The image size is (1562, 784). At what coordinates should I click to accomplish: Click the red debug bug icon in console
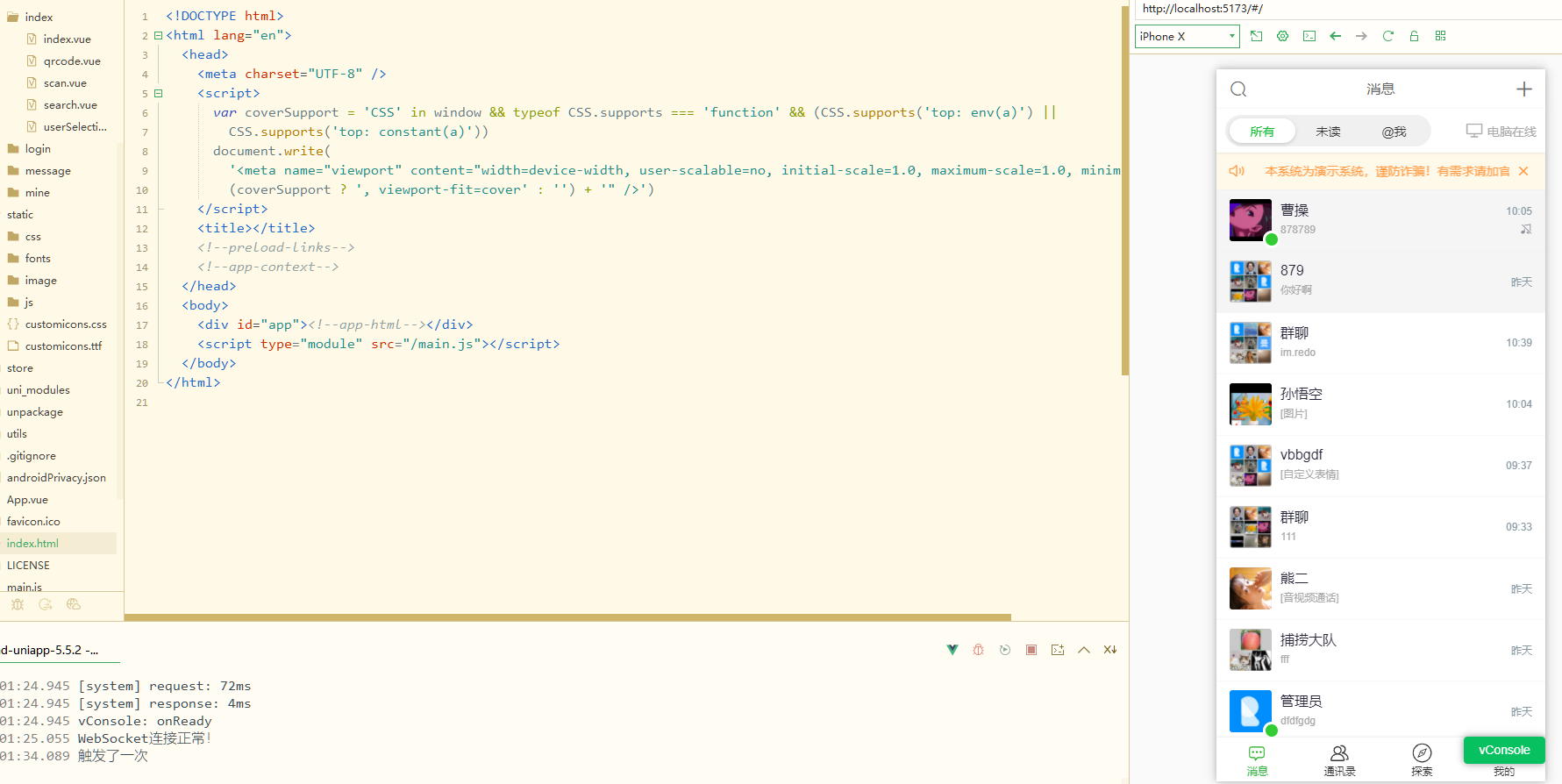pos(979,650)
